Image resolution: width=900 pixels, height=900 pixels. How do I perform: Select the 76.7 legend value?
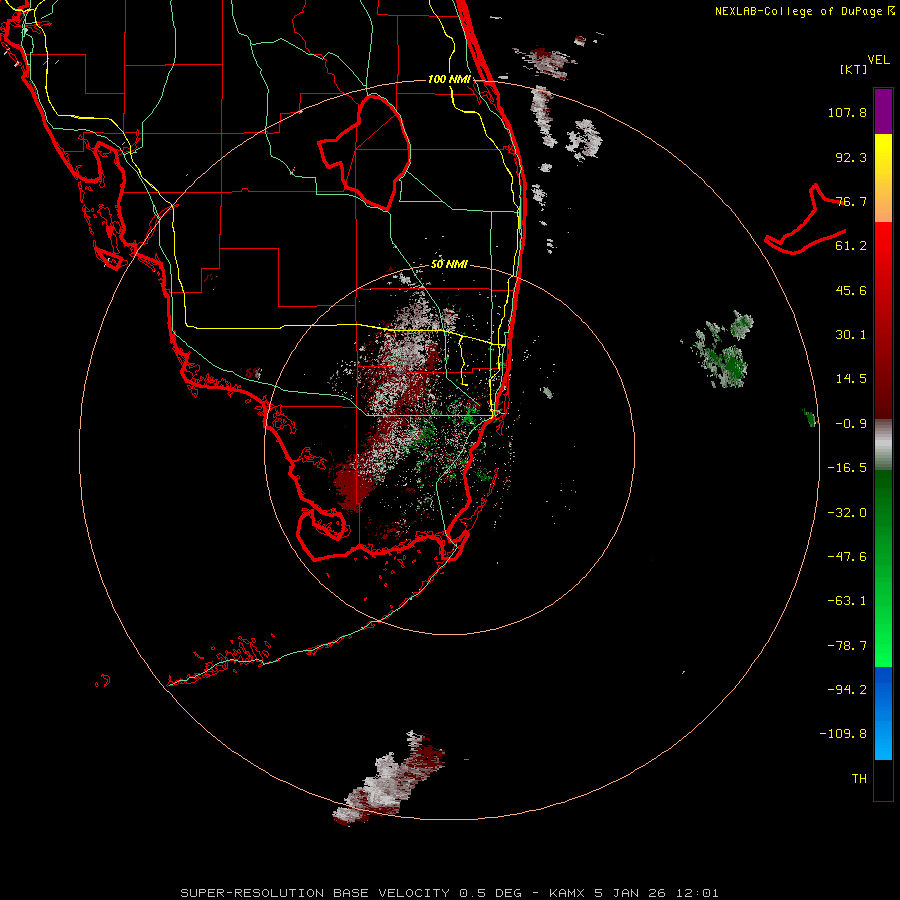coord(851,201)
